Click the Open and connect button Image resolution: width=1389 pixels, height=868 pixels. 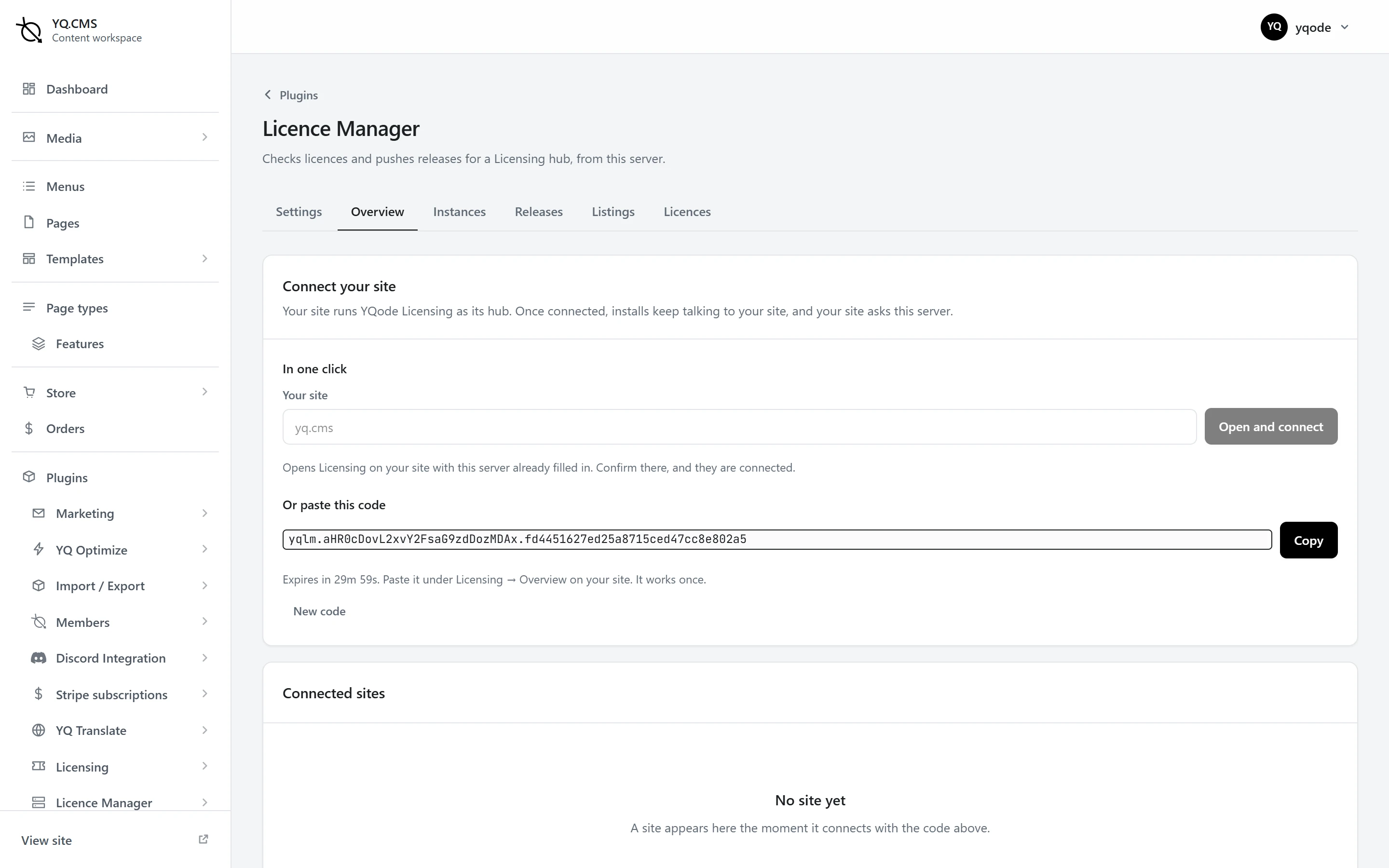[1271, 427]
